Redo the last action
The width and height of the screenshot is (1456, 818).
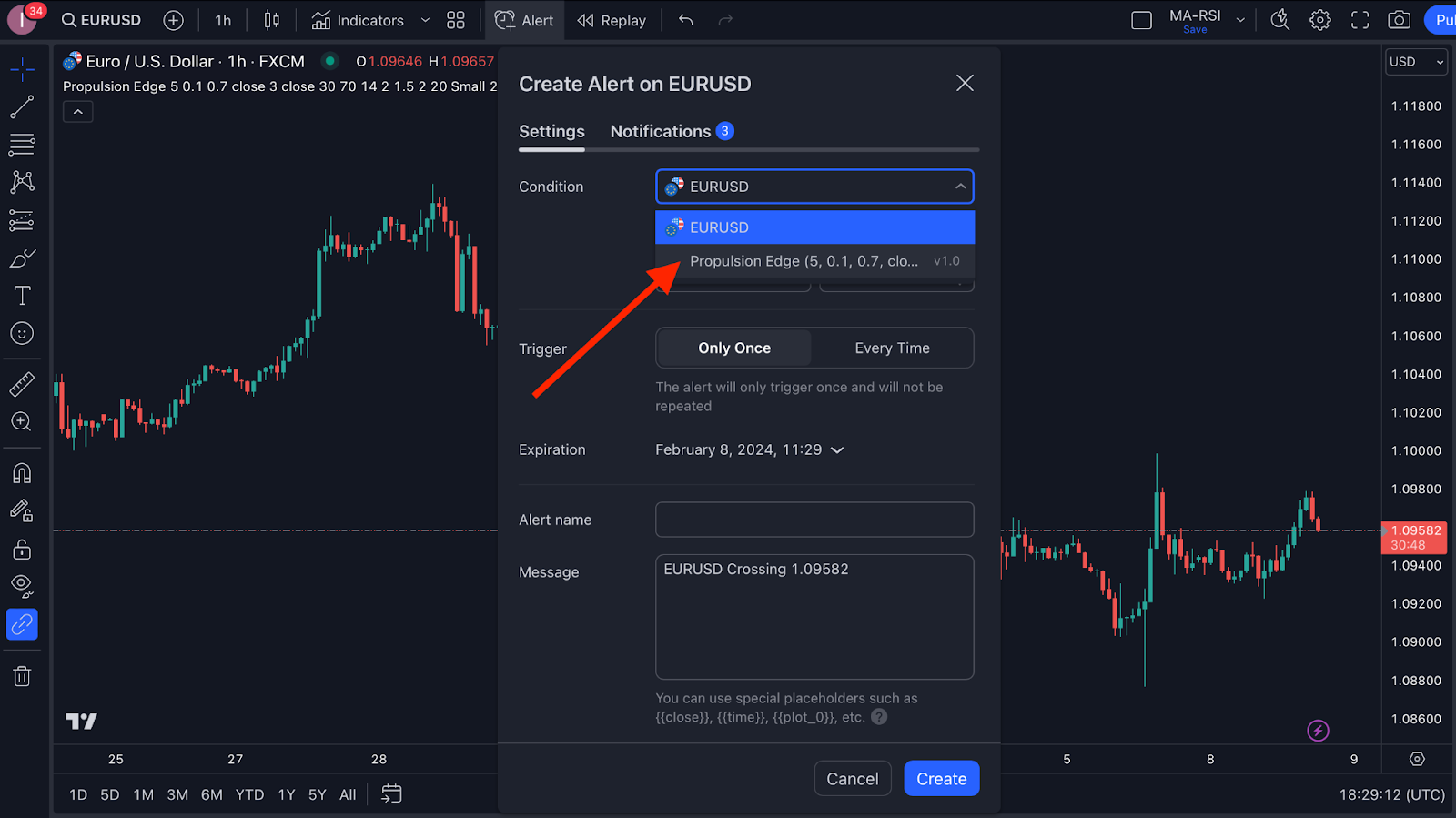pos(725,20)
